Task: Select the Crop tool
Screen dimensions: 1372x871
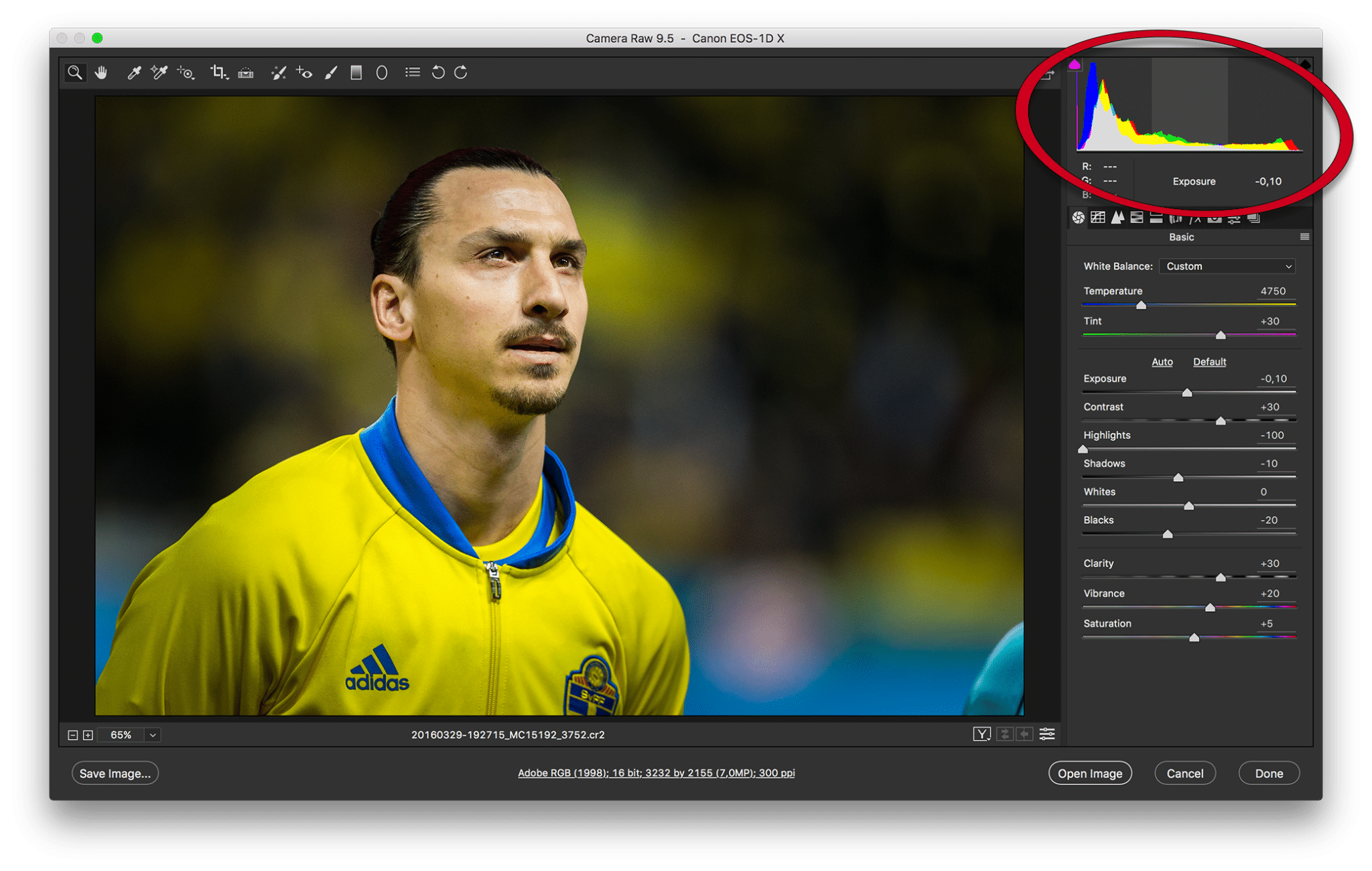Action: click(x=218, y=72)
